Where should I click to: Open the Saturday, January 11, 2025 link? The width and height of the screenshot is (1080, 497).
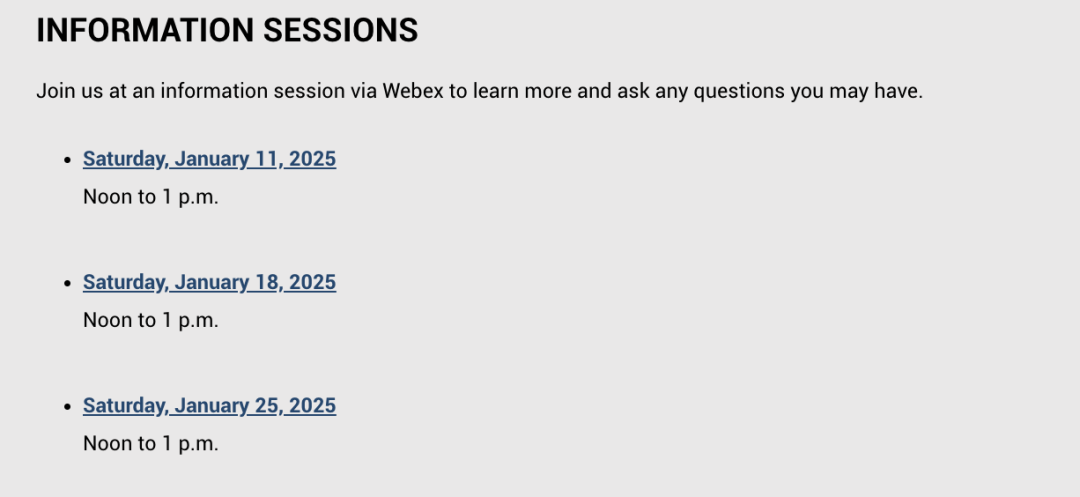click(209, 159)
